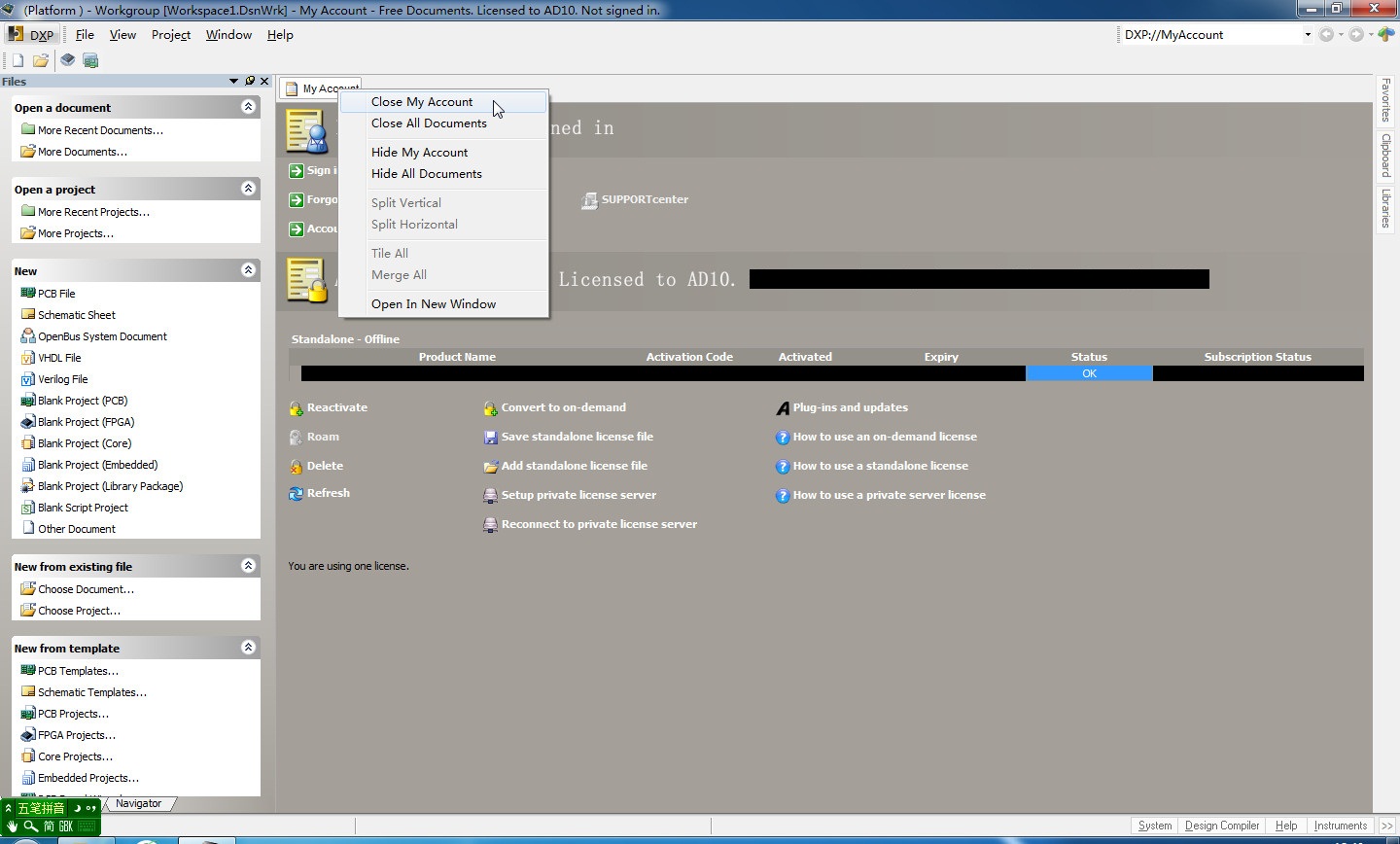Click the Delete license icon
This screenshot has width=1400, height=844.
coord(297,467)
